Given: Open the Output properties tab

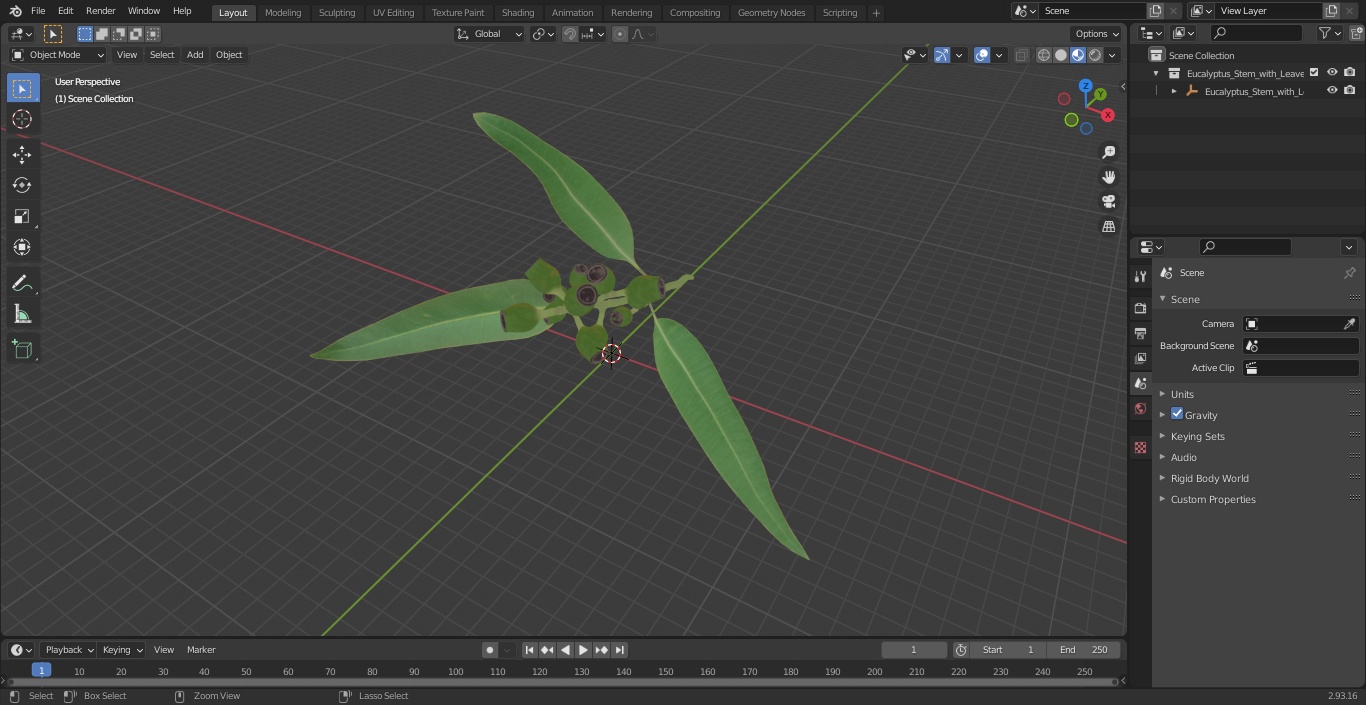Looking at the screenshot, I should [1140, 333].
